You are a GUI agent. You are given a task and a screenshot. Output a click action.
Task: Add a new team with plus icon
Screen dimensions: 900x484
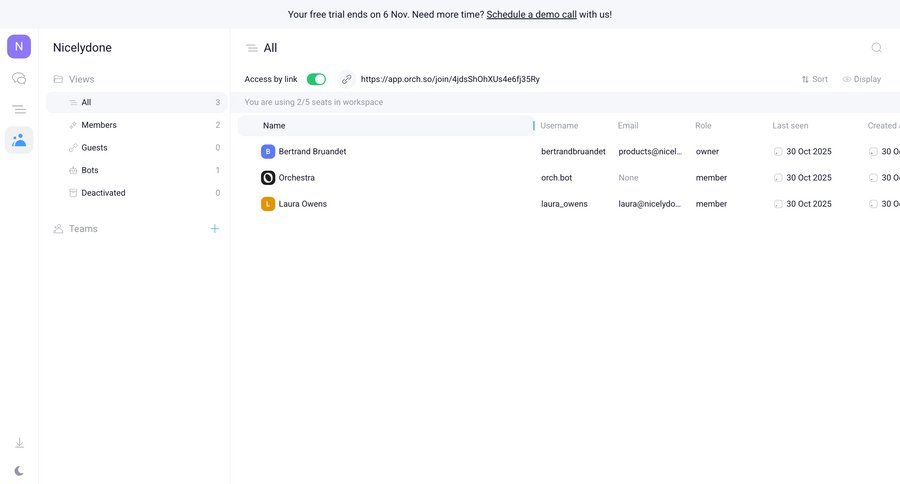tap(214, 228)
